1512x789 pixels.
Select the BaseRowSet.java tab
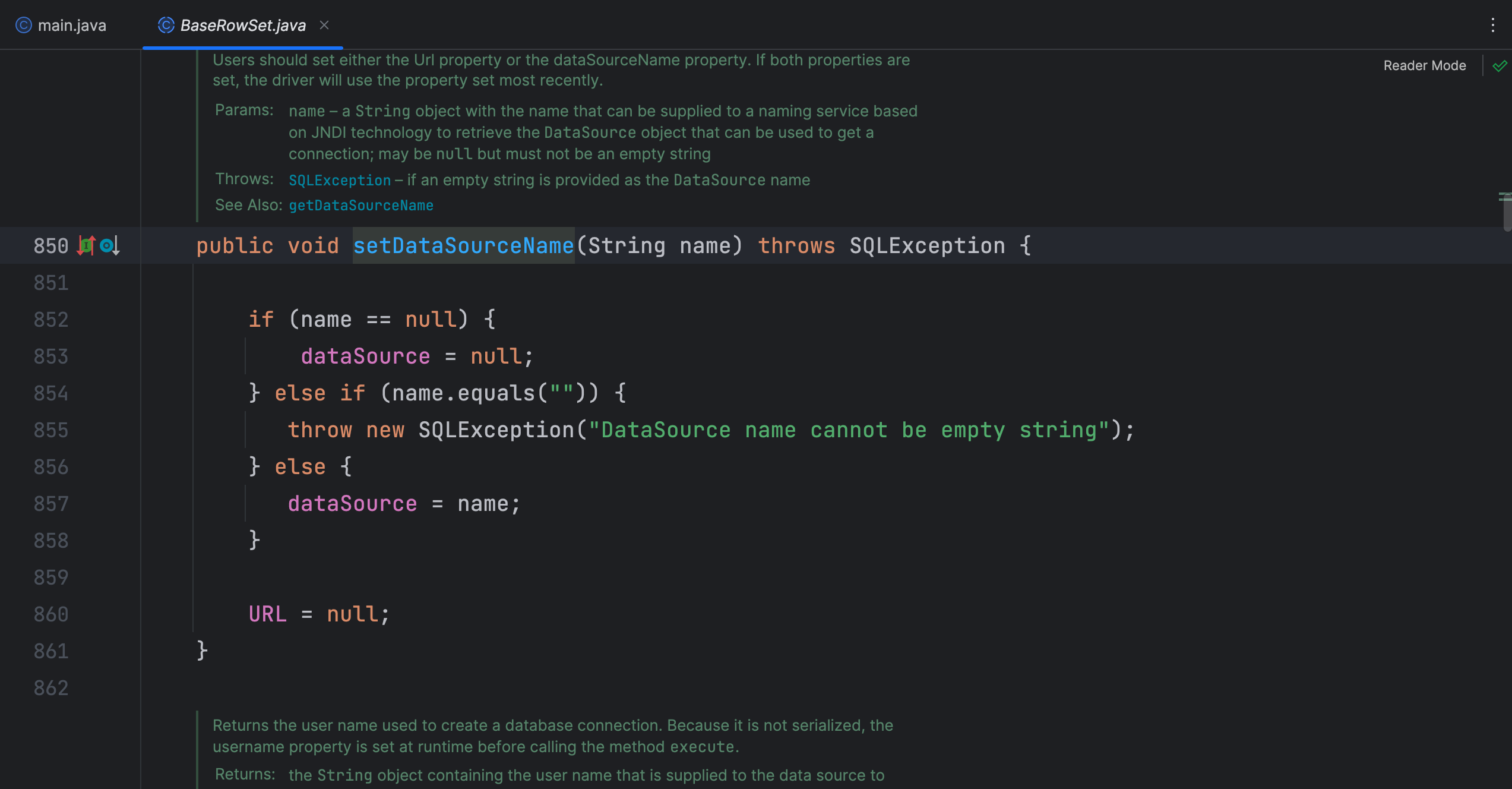[243, 25]
